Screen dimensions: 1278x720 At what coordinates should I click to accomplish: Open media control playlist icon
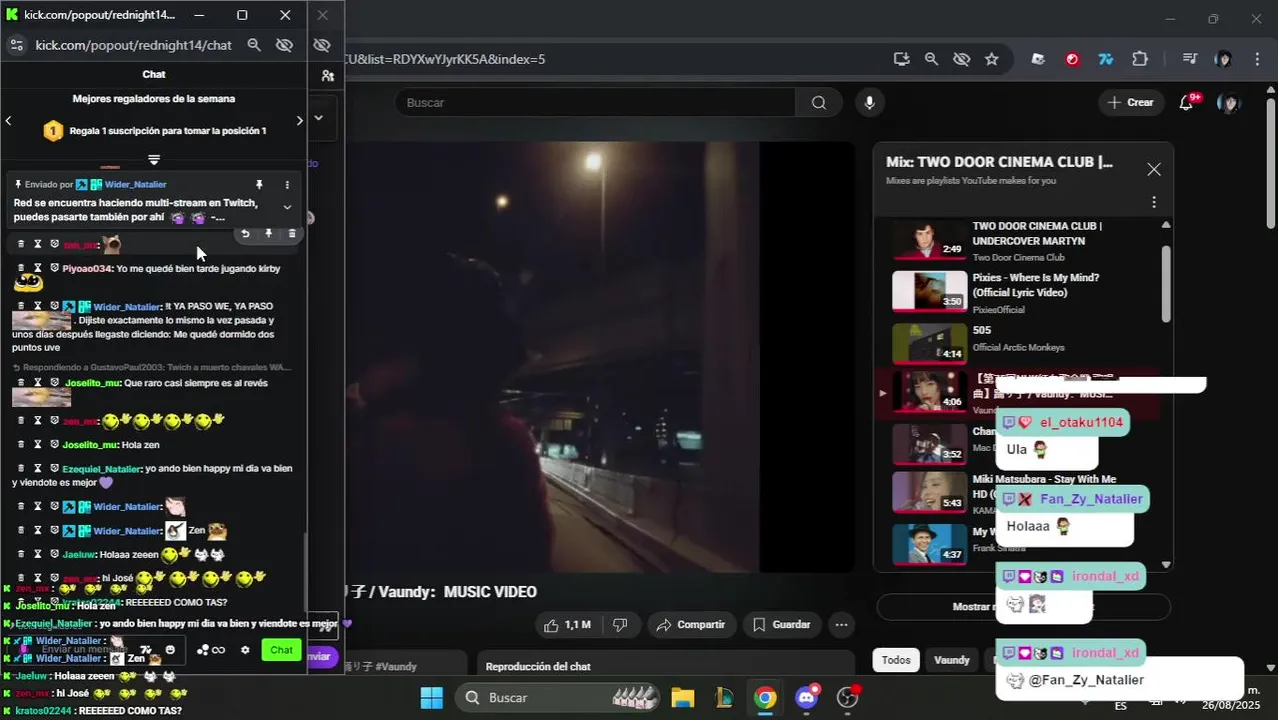coord(1189,59)
